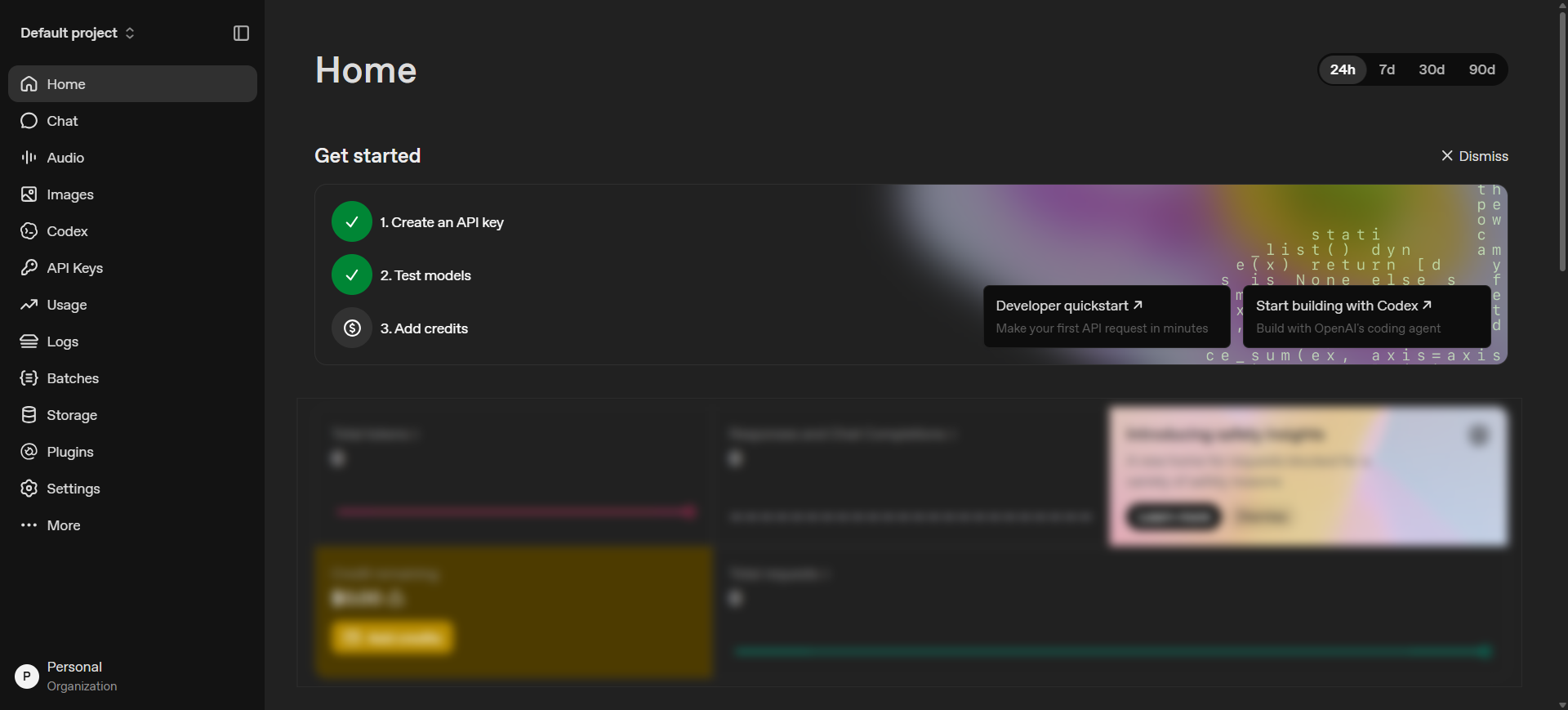Navigate to Batches section
1568x710 pixels.
pyautogui.click(x=132, y=378)
